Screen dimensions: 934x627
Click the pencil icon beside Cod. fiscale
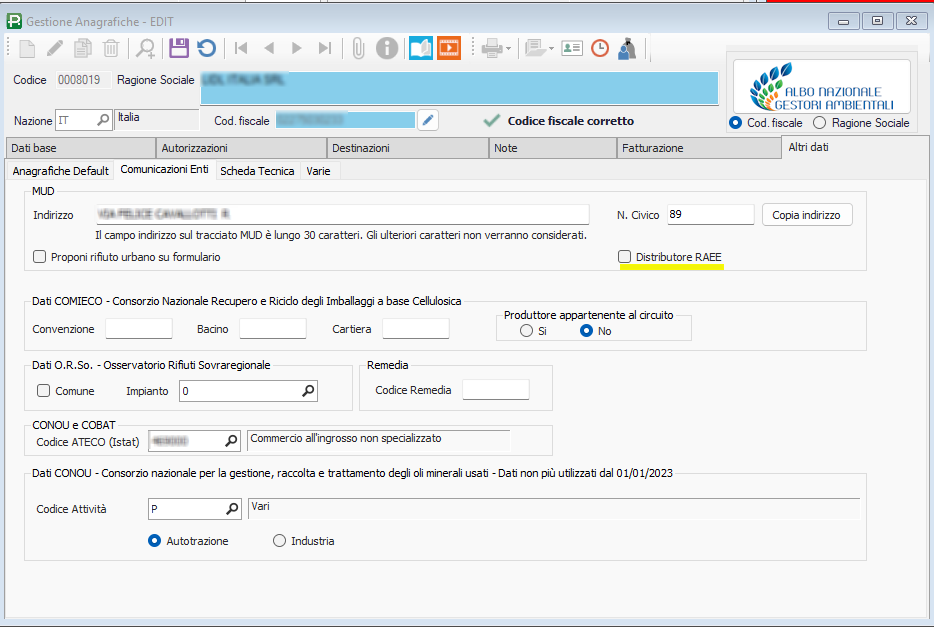click(428, 120)
